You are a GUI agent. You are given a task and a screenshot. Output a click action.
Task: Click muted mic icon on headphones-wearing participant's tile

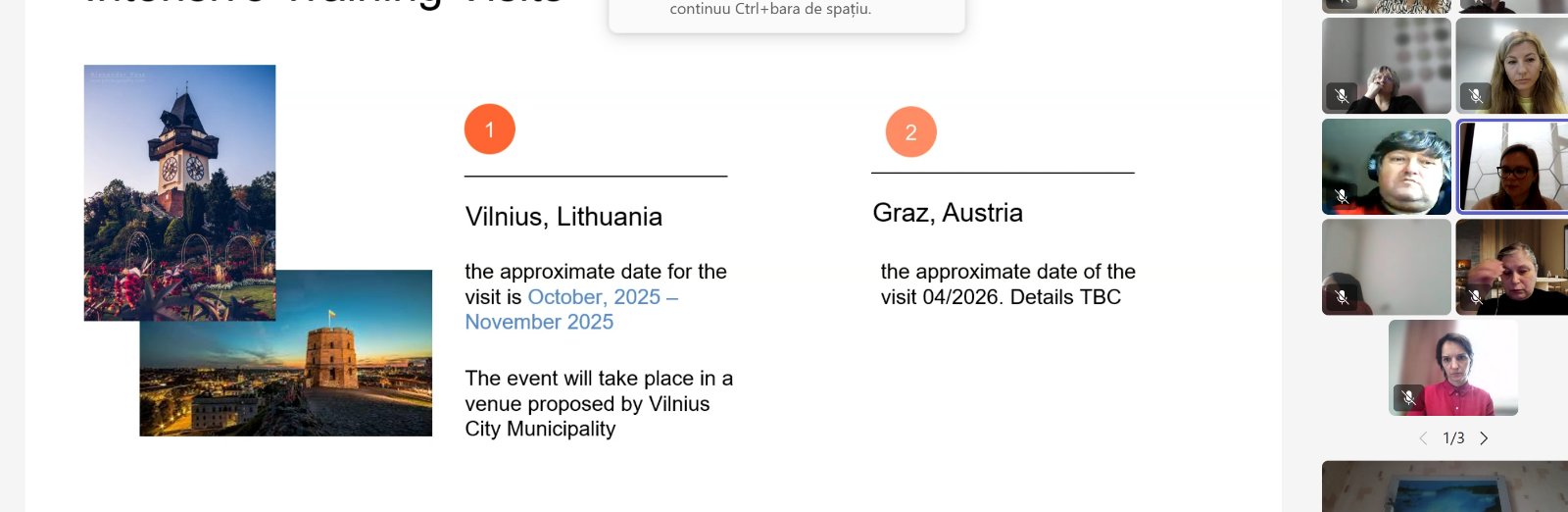pos(1342,196)
